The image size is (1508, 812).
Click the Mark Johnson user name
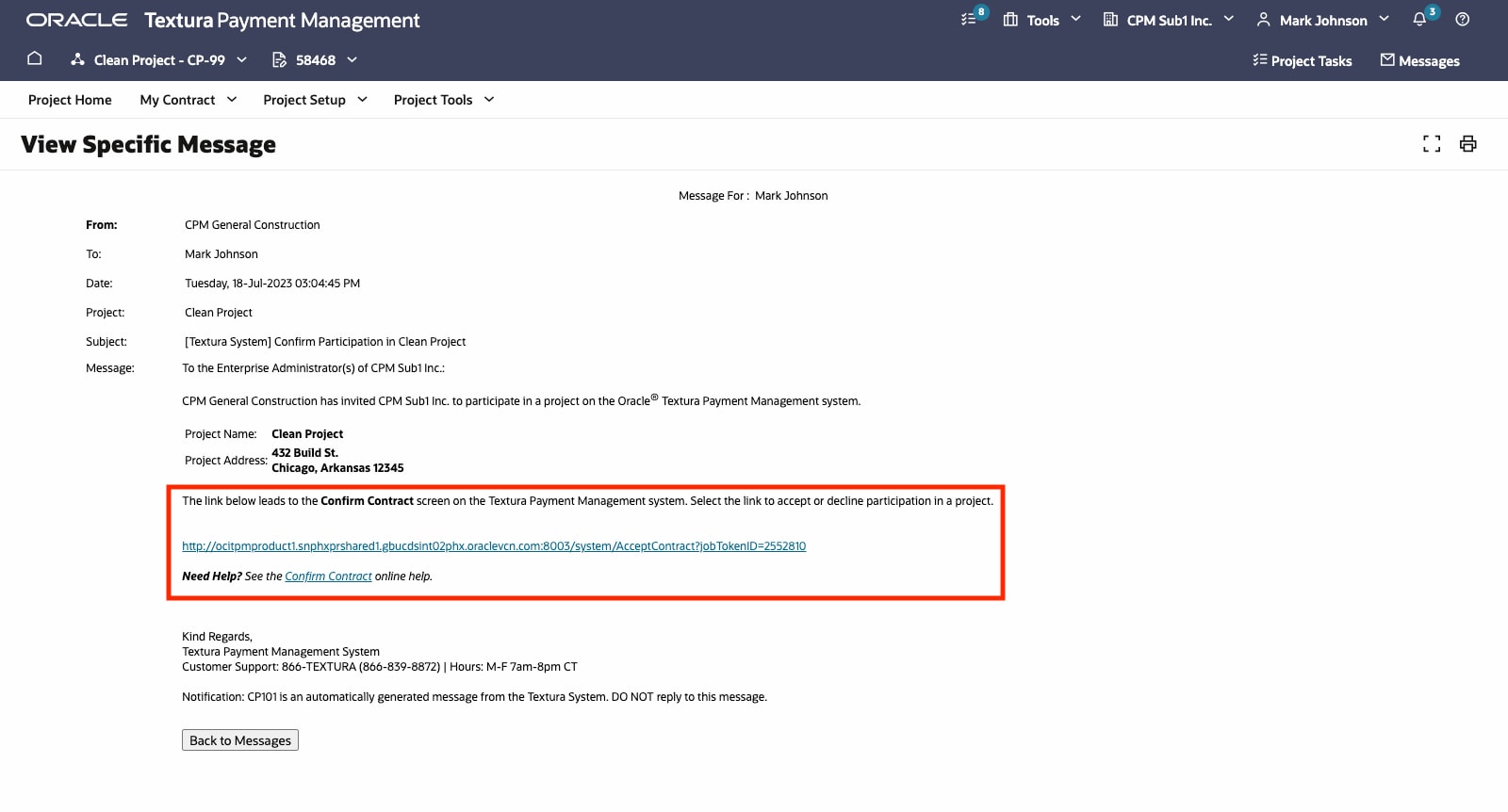[1323, 20]
